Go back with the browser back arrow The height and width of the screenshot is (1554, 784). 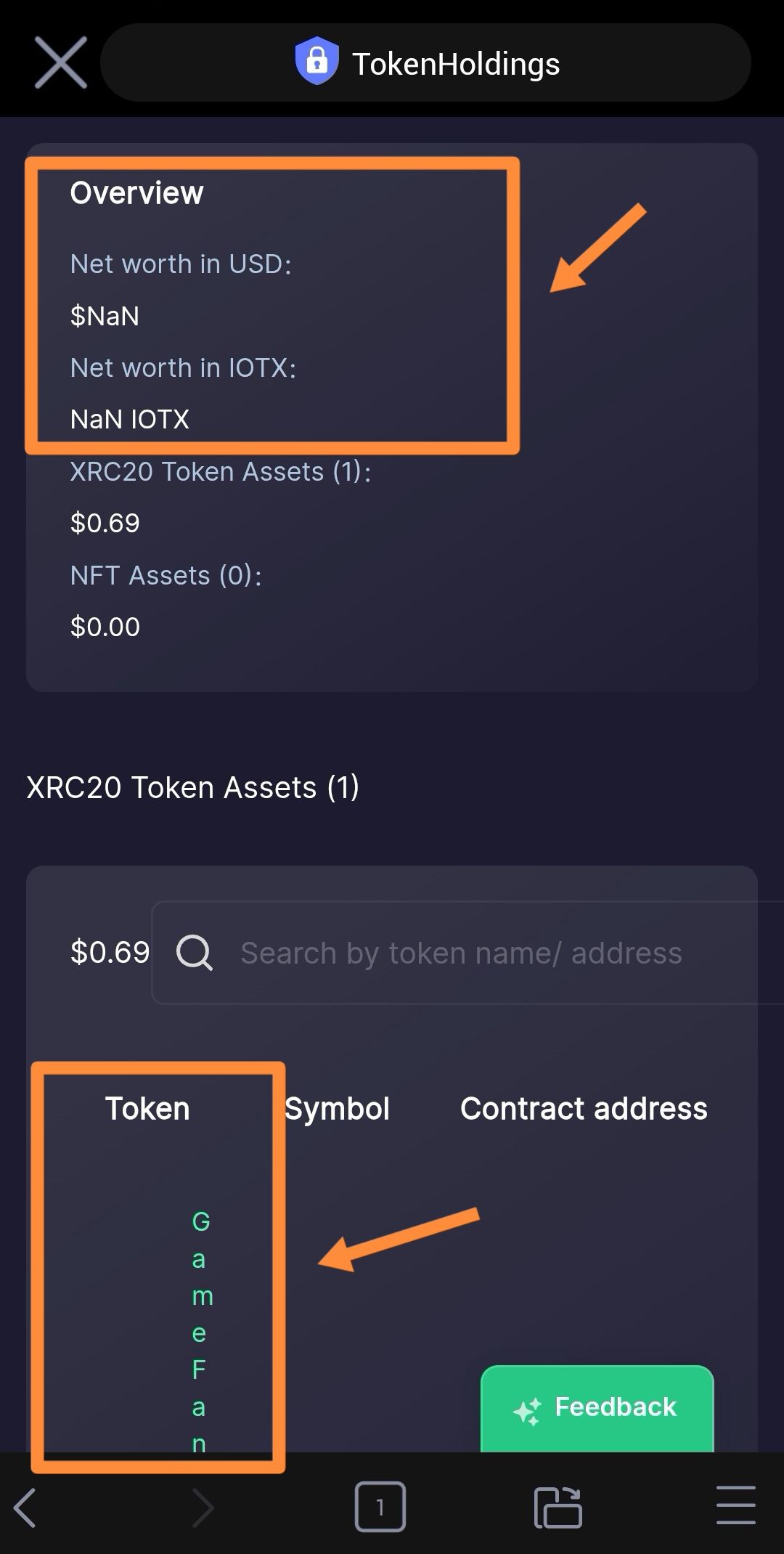(x=25, y=1508)
